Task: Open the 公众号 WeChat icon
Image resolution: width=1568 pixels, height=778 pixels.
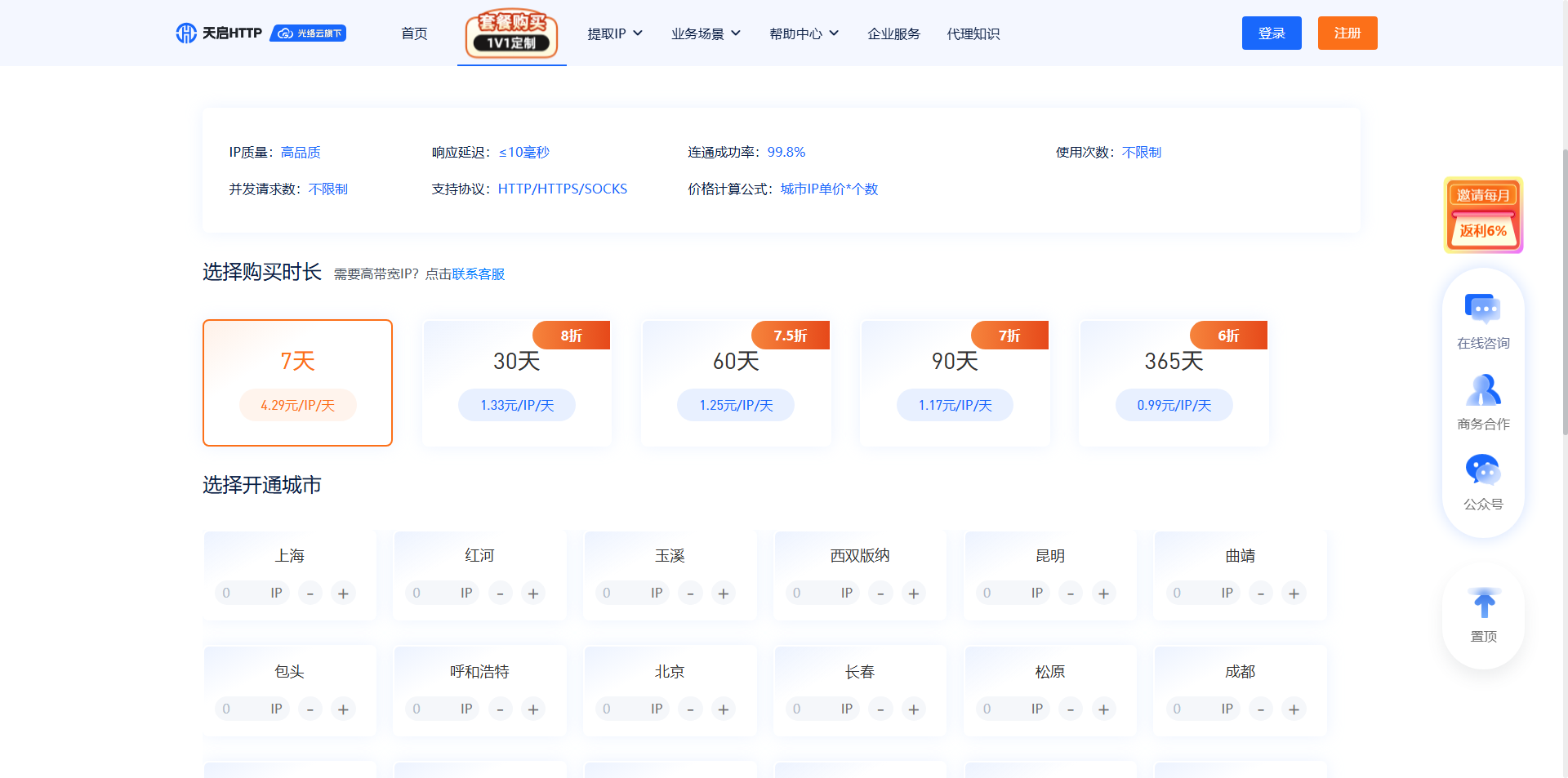Action: [x=1483, y=470]
